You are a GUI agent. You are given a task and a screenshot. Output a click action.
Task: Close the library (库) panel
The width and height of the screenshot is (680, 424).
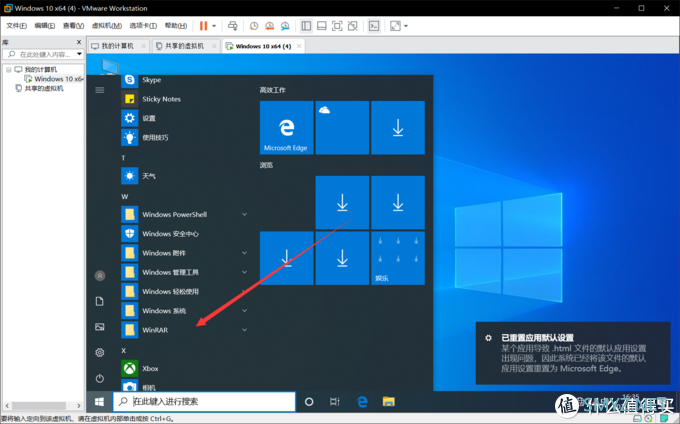(79, 42)
